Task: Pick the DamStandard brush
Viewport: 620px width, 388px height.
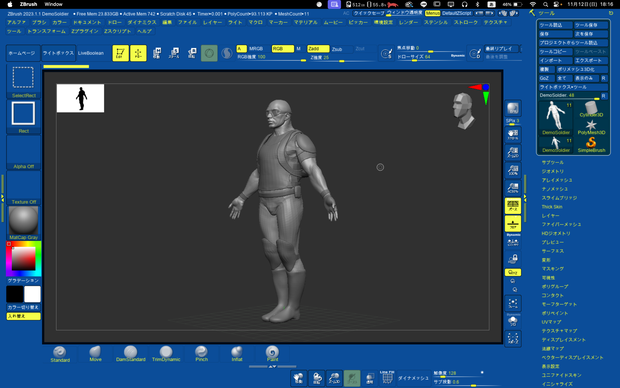Action: pos(130,354)
